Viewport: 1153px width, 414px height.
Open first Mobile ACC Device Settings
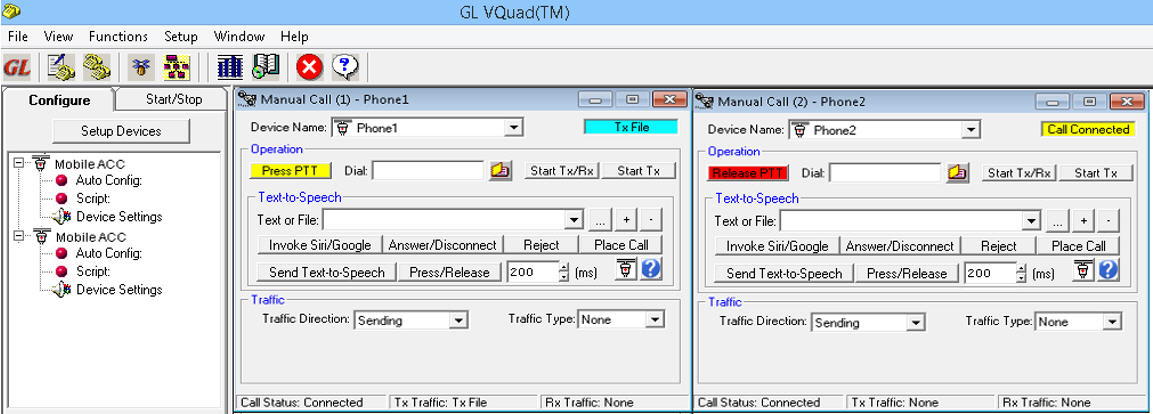(119, 217)
